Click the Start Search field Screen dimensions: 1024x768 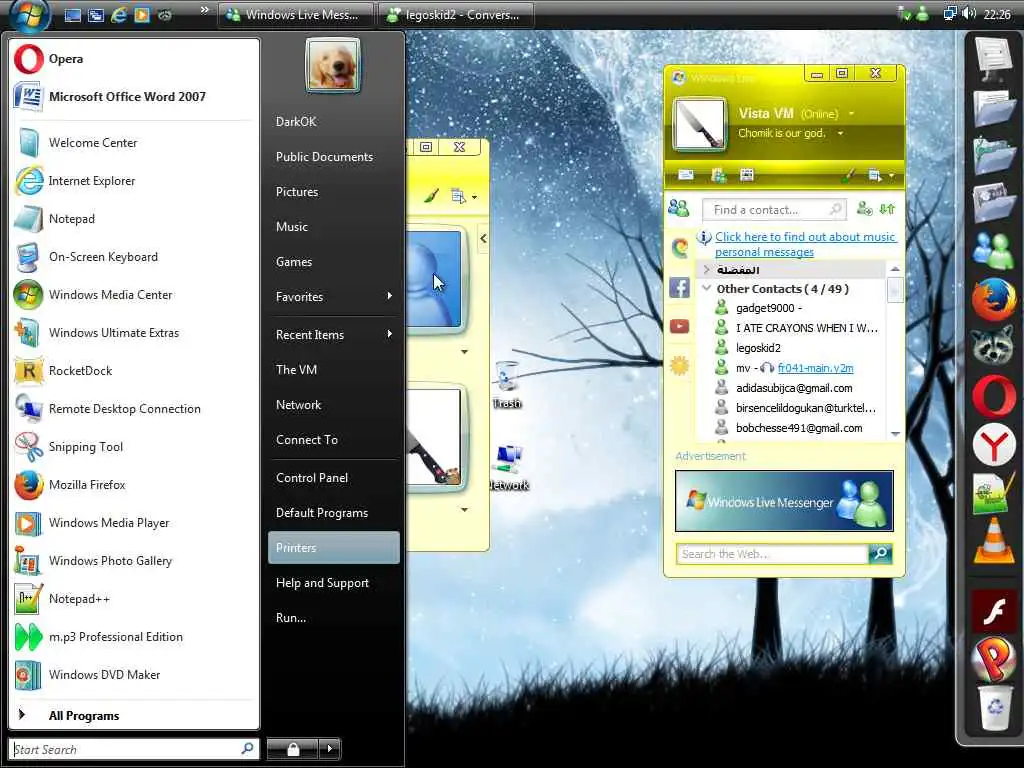[x=127, y=749]
